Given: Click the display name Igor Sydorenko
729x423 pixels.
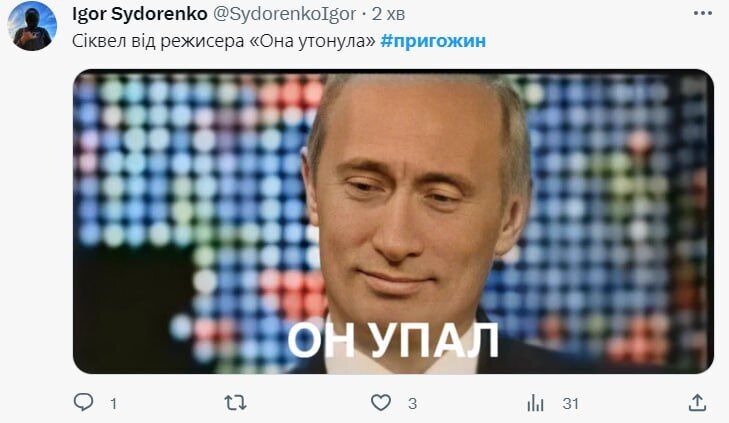Looking at the screenshot, I should [139, 14].
